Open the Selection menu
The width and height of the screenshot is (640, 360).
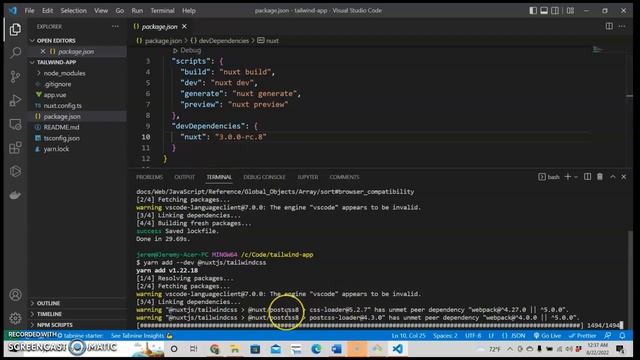click(73, 11)
